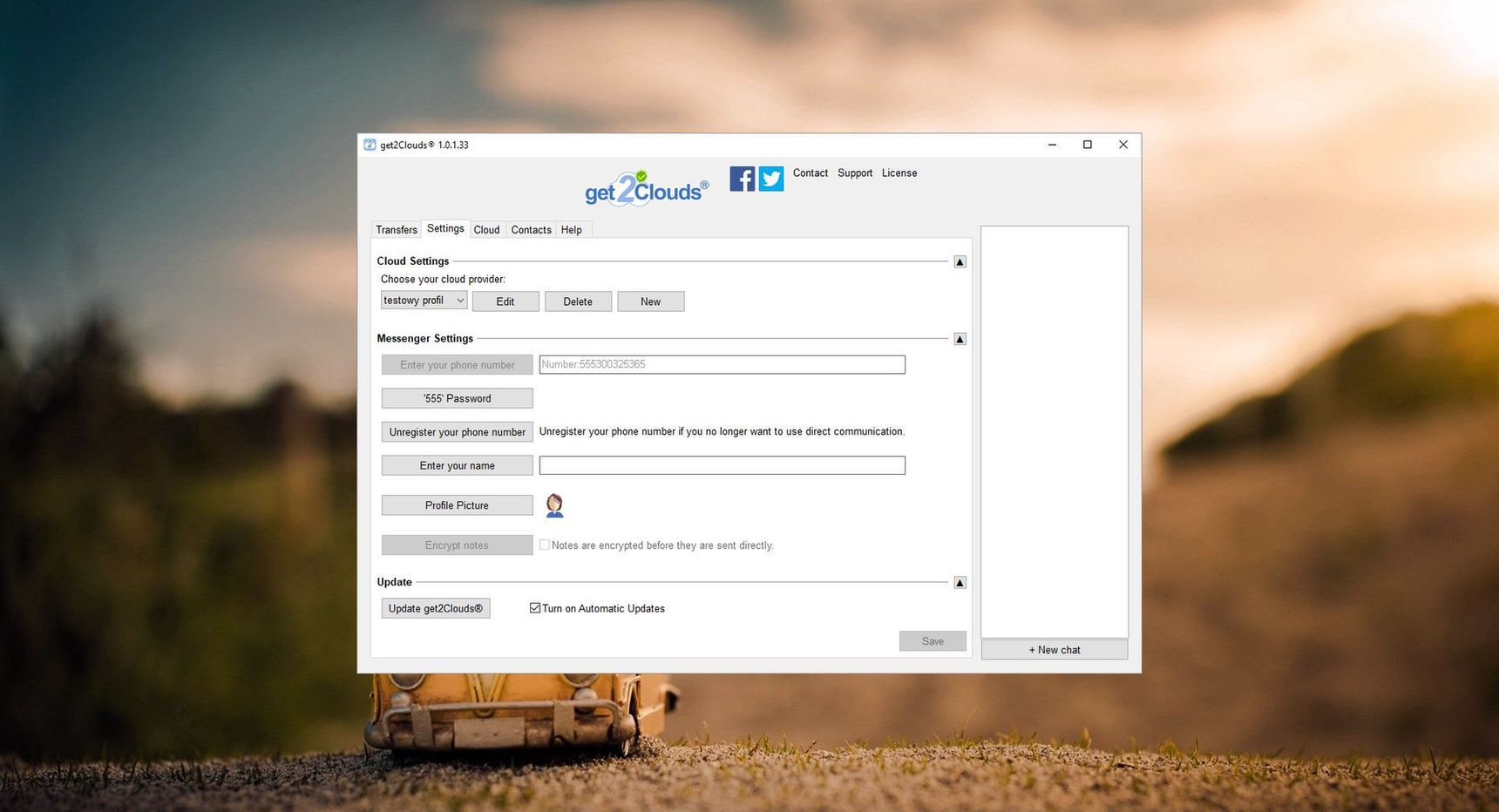This screenshot has width=1499, height=812.
Task: Click the phone number input field
Action: [722, 364]
